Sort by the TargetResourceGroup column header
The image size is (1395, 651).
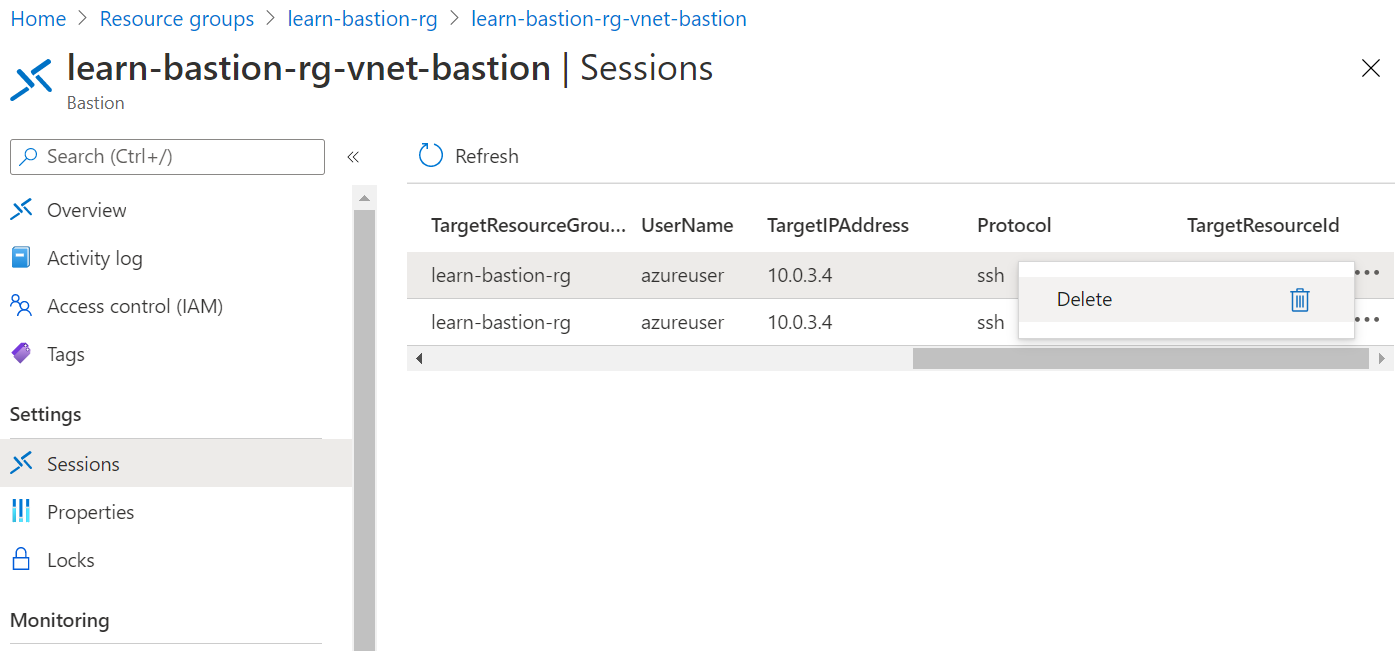528,225
